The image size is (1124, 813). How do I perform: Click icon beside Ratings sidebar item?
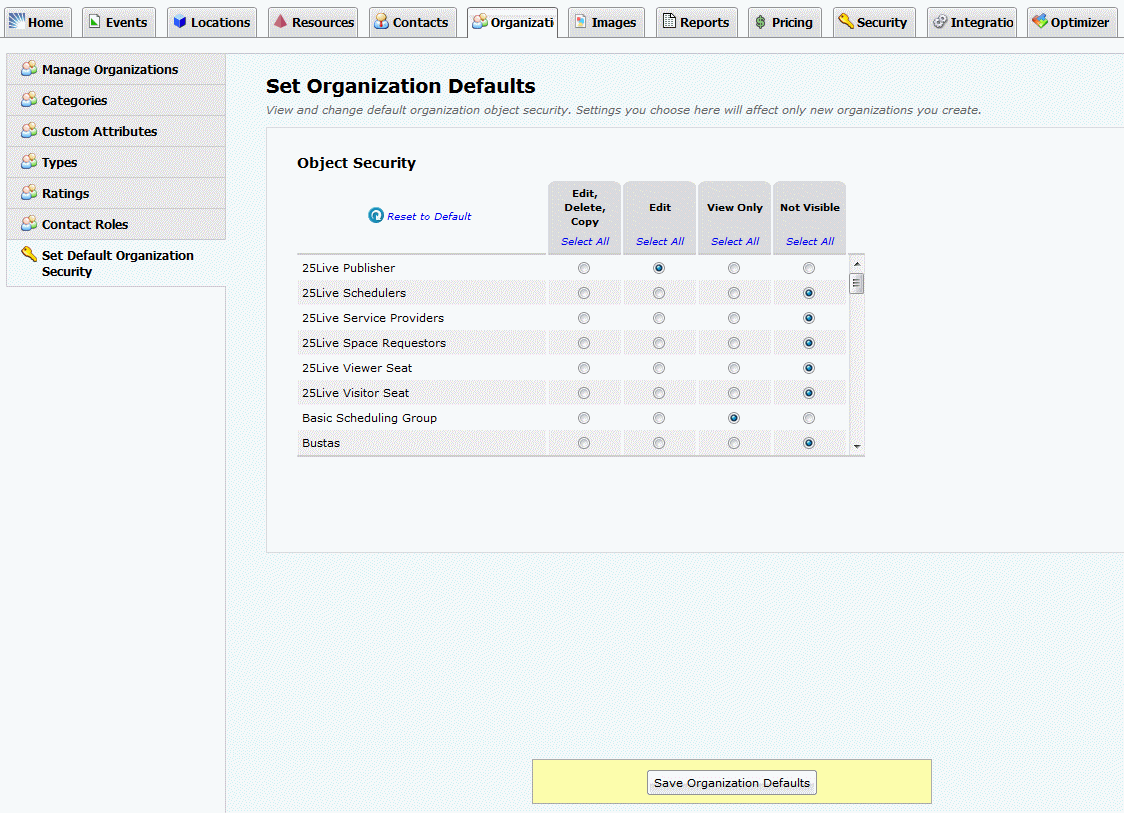[x=29, y=192]
